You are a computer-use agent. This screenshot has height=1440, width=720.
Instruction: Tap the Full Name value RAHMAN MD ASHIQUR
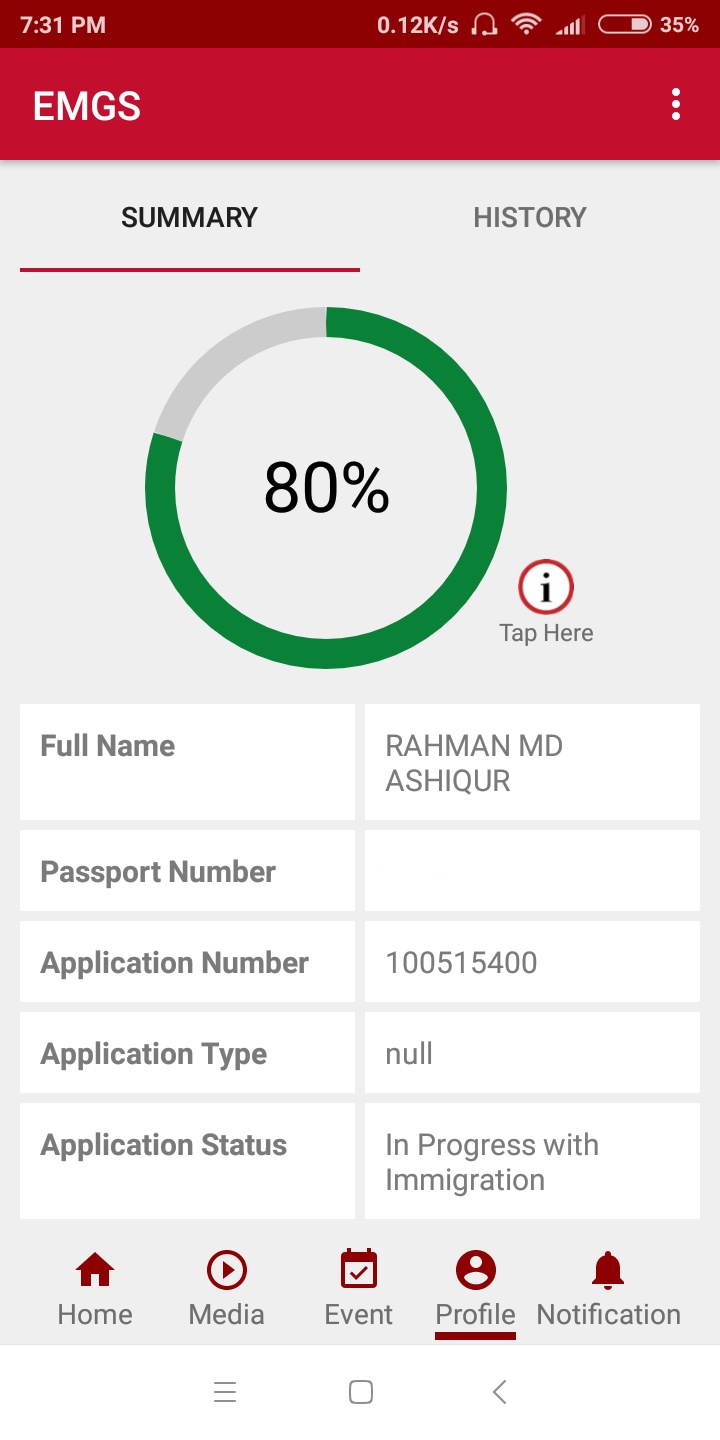click(474, 763)
